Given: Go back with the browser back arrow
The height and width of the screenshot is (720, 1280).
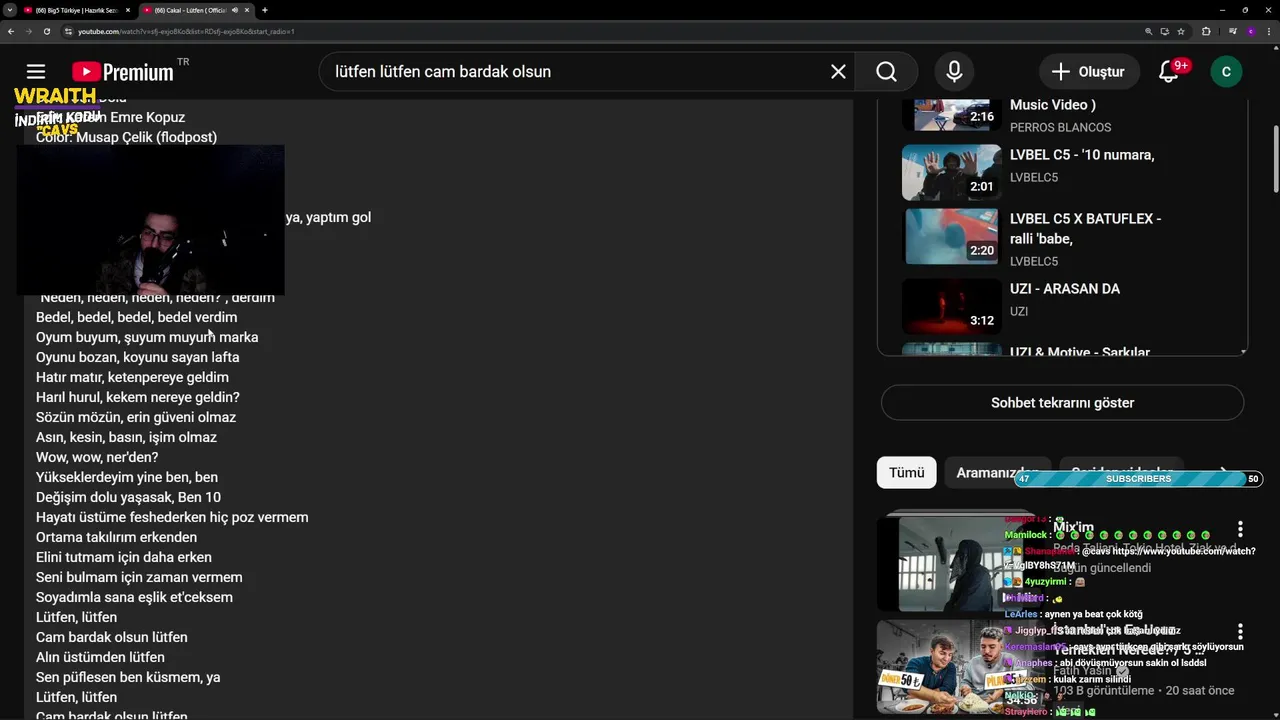Looking at the screenshot, I should 11,31.
